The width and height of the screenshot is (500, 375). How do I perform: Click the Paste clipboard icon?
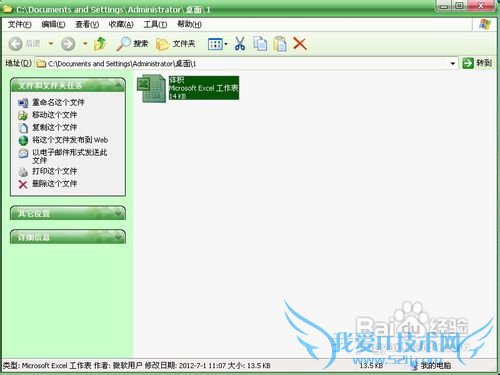point(280,44)
